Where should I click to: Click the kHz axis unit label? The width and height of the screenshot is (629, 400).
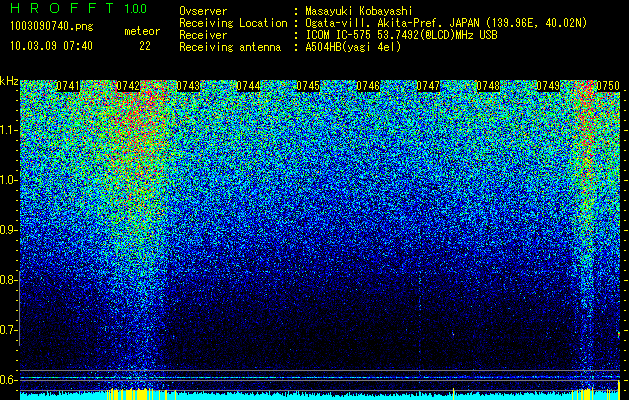point(9,81)
